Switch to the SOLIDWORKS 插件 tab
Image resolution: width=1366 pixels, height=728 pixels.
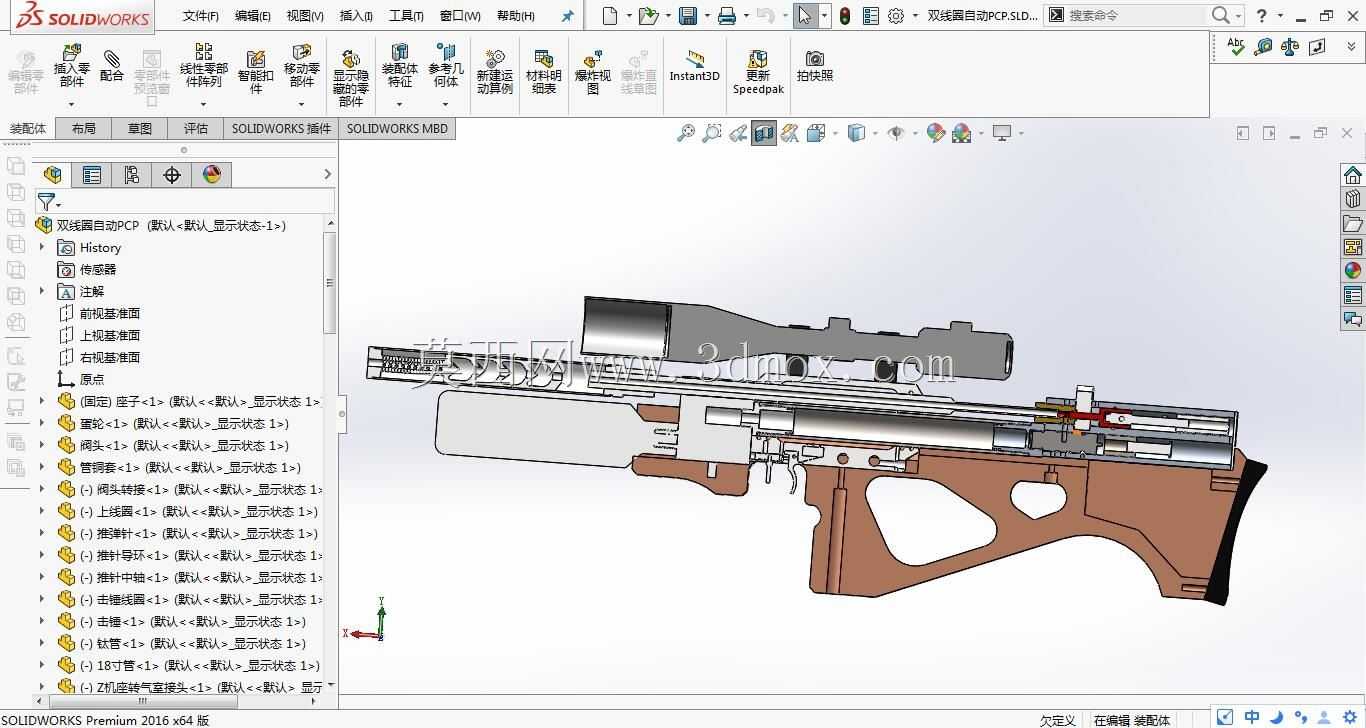click(x=281, y=129)
